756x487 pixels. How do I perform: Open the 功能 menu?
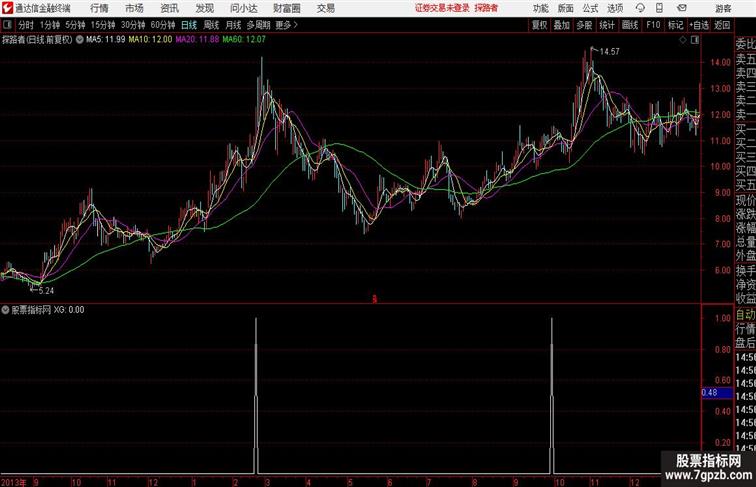click(540, 8)
